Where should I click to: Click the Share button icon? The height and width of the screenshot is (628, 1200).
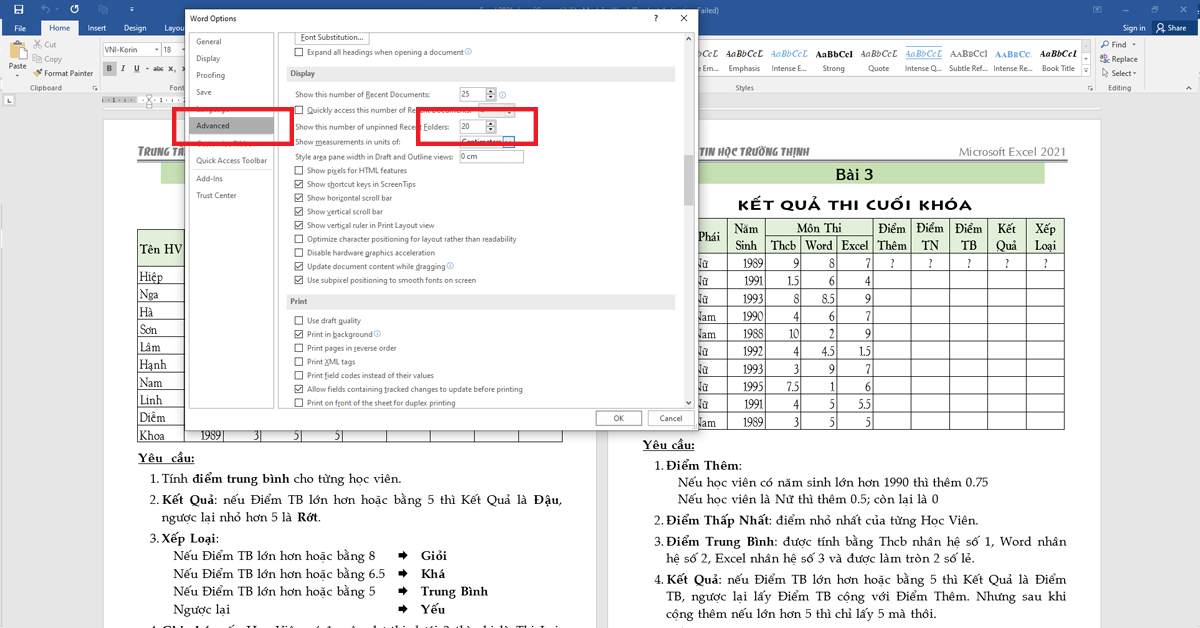pos(1161,28)
